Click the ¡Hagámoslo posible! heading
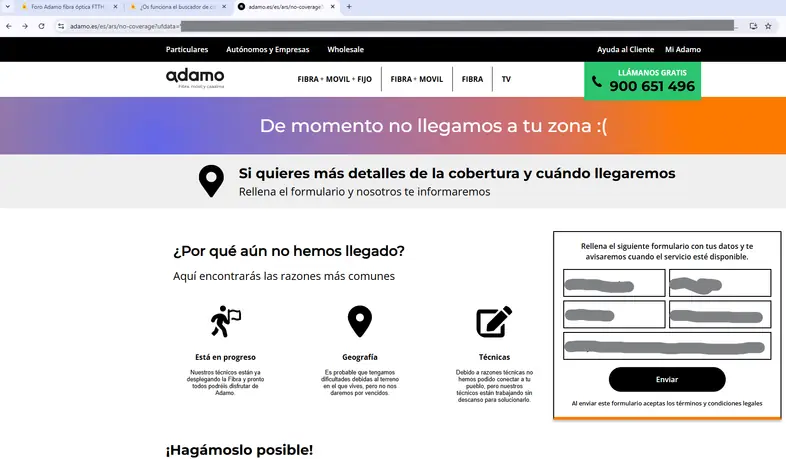Screen dimensions: 786x459 tap(240, 450)
